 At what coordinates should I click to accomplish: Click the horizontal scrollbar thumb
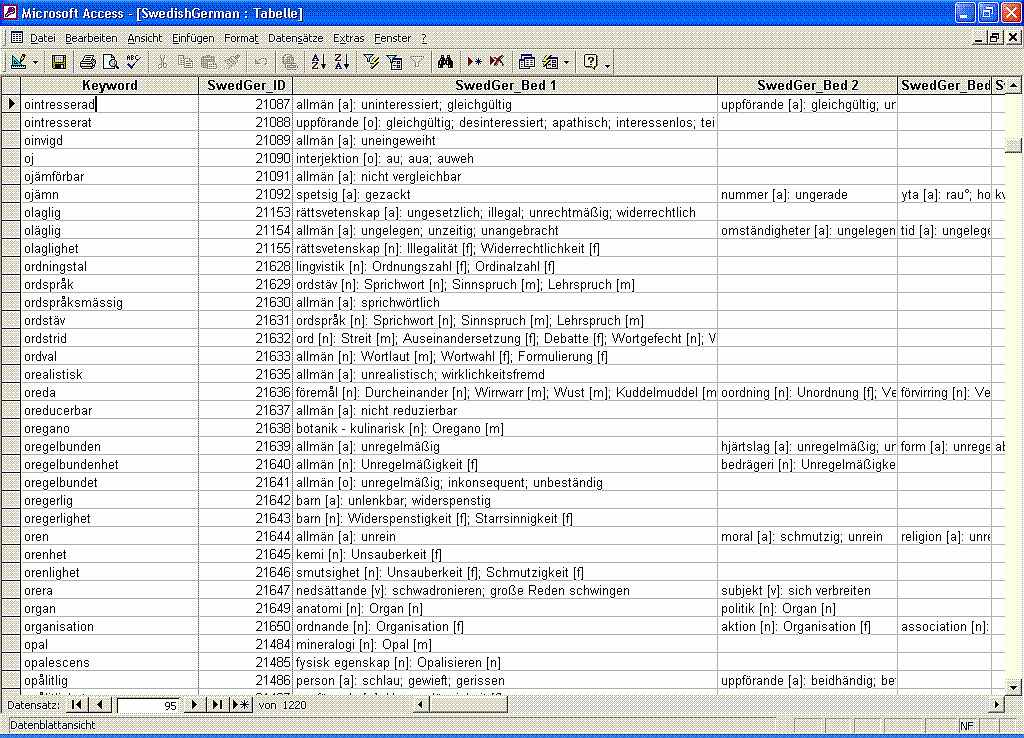coord(468,705)
